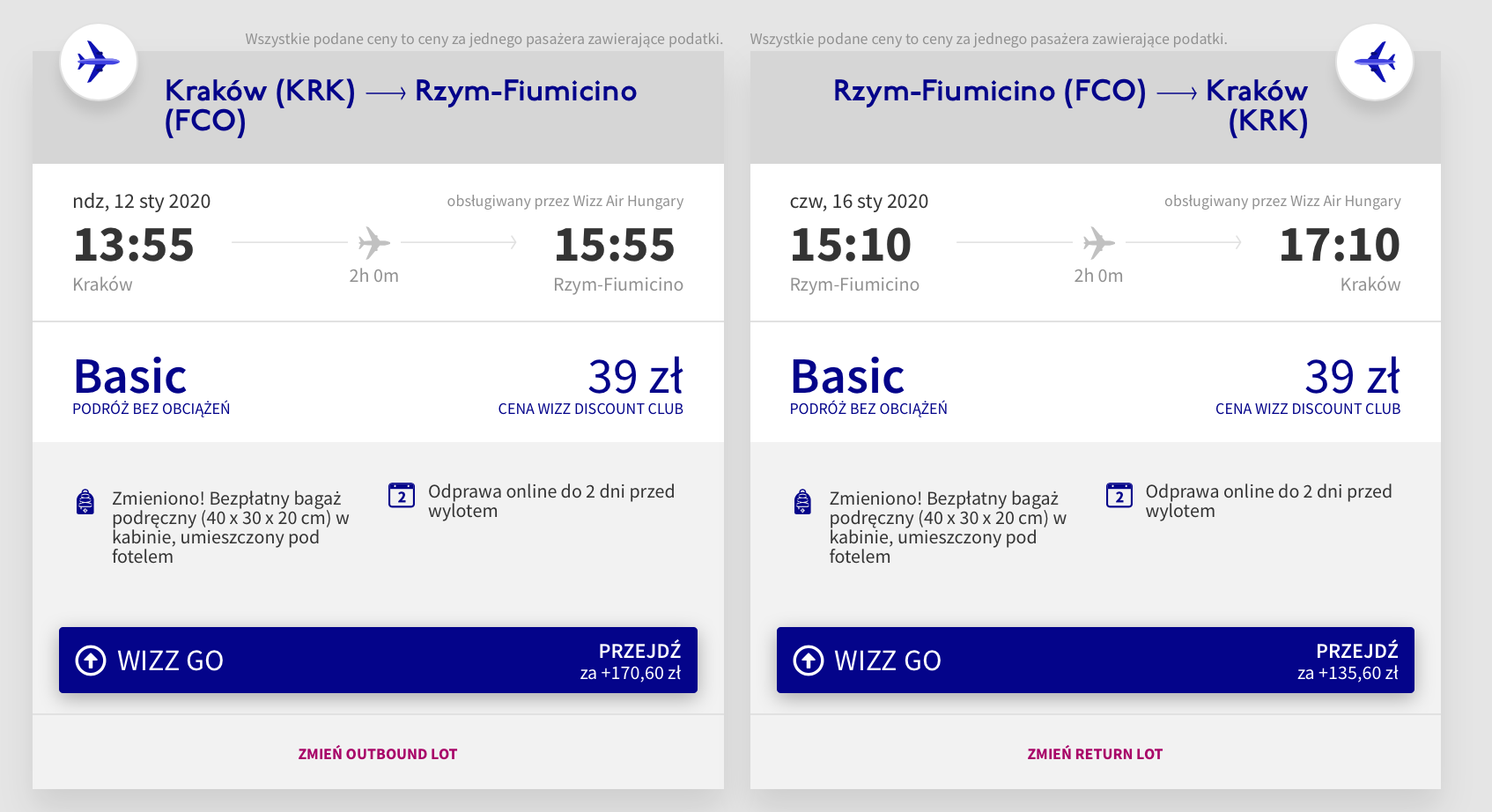Click PODRÓŻ BEZ OBCIĄŻEŃ under outbound Basic
The height and width of the screenshot is (812, 1492).
click(x=151, y=409)
